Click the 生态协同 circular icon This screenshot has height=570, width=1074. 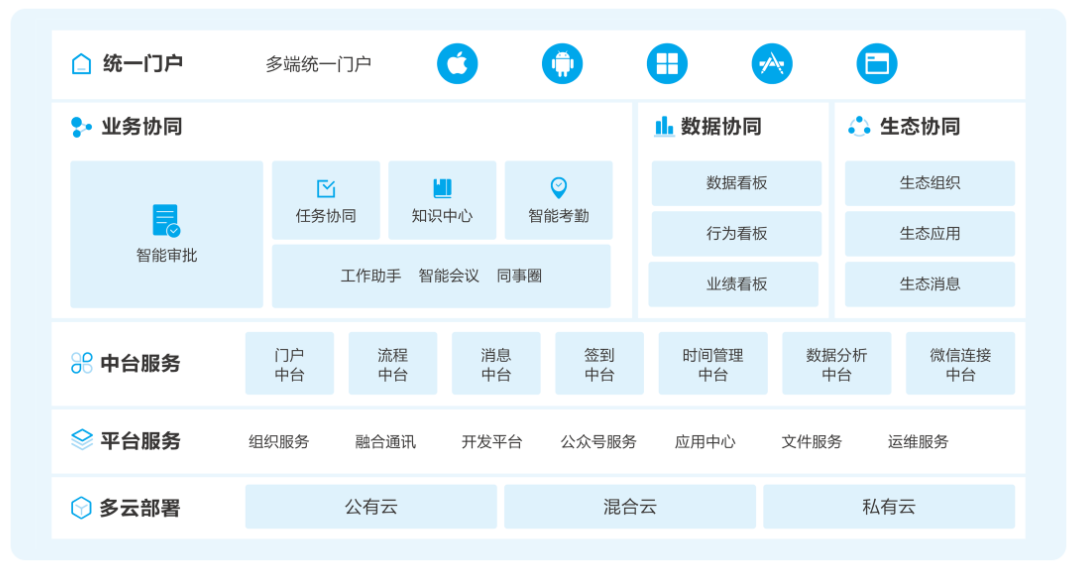click(859, 126)
